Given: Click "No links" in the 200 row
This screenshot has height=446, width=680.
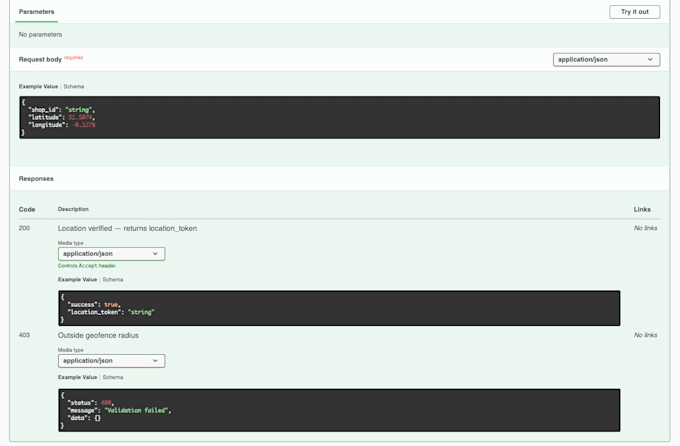Looking at the screenshot, I should click(x=645, y=228).
